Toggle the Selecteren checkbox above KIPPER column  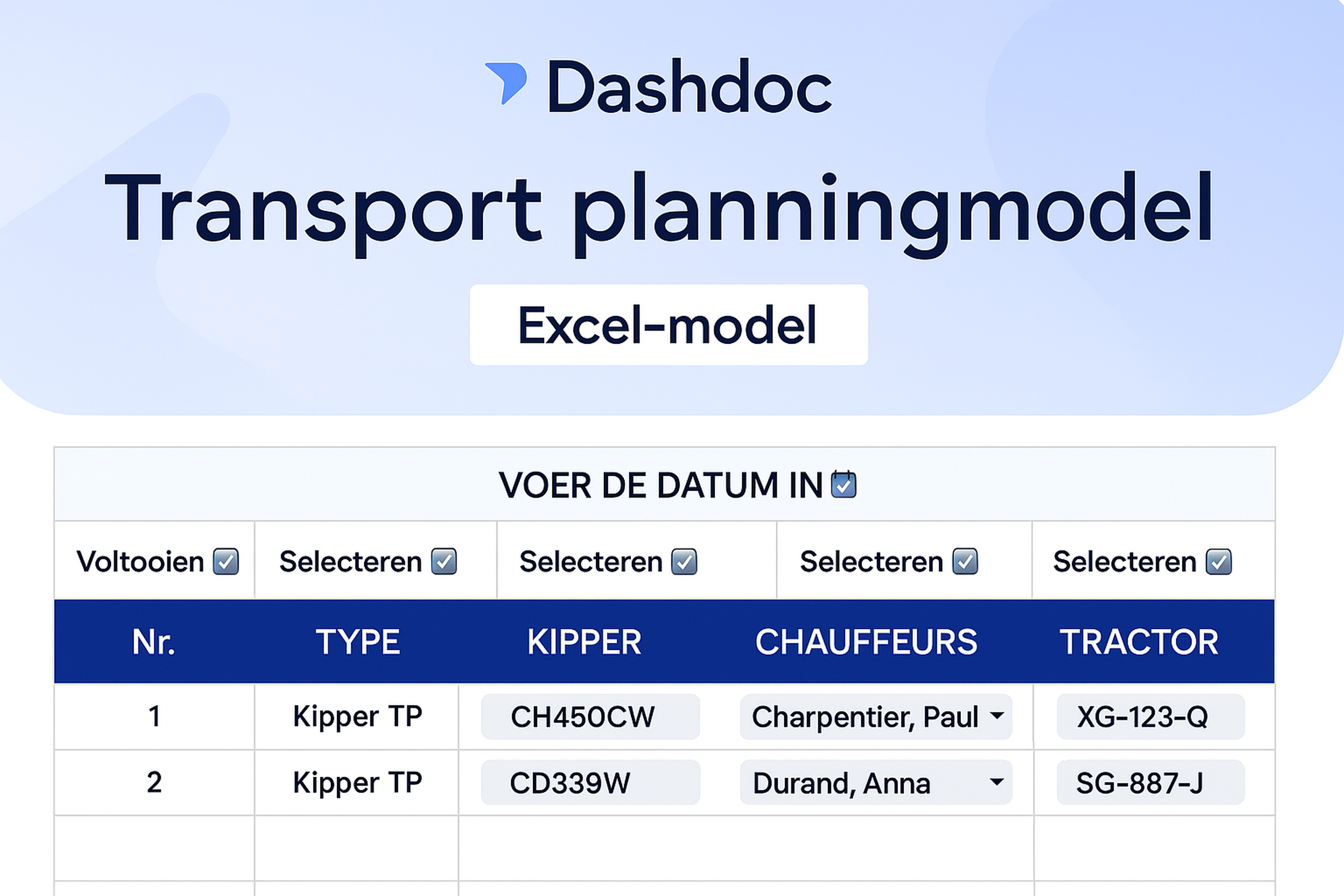coord(684,561)
